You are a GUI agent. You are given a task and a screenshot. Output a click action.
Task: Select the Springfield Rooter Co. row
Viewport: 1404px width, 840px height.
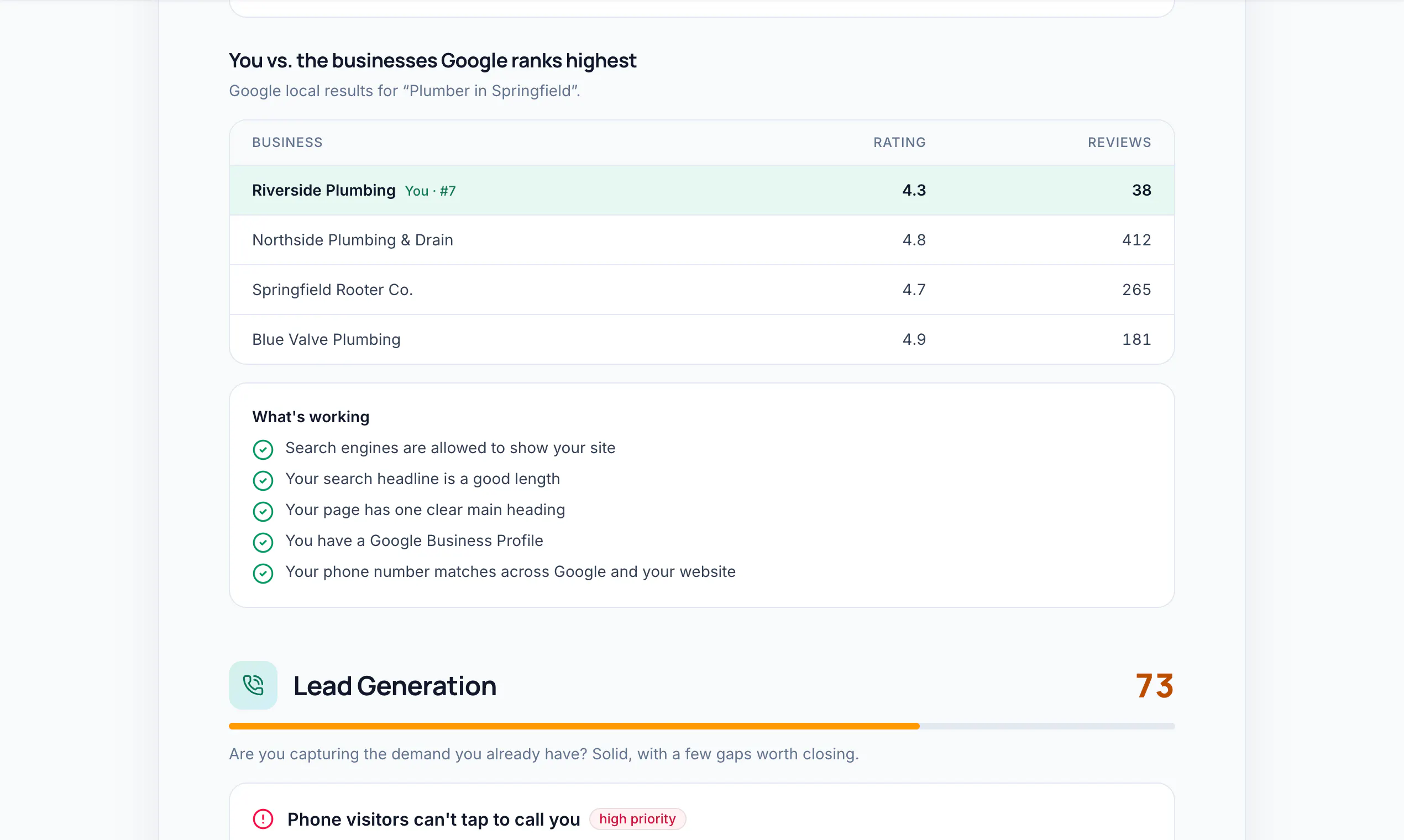click(701, 290)
